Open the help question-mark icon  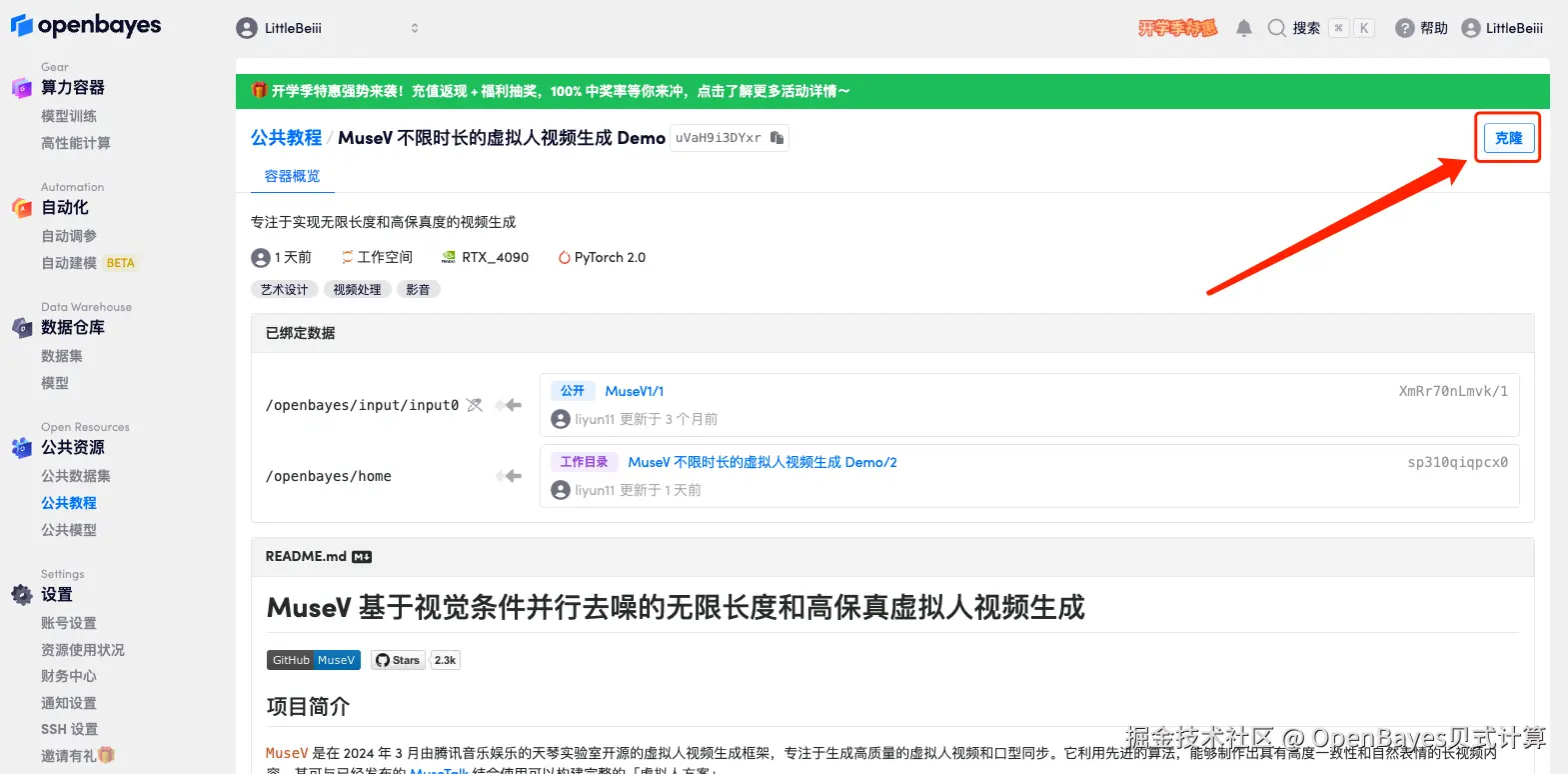tap(1405, 28)
